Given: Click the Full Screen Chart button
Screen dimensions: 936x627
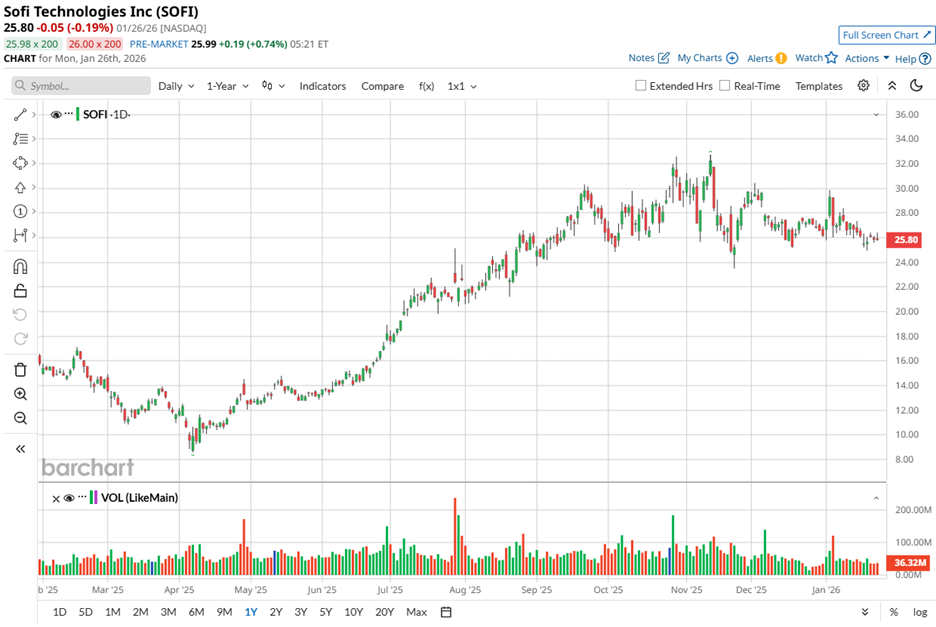Looking at the screenshot, I should click(886, 35).
